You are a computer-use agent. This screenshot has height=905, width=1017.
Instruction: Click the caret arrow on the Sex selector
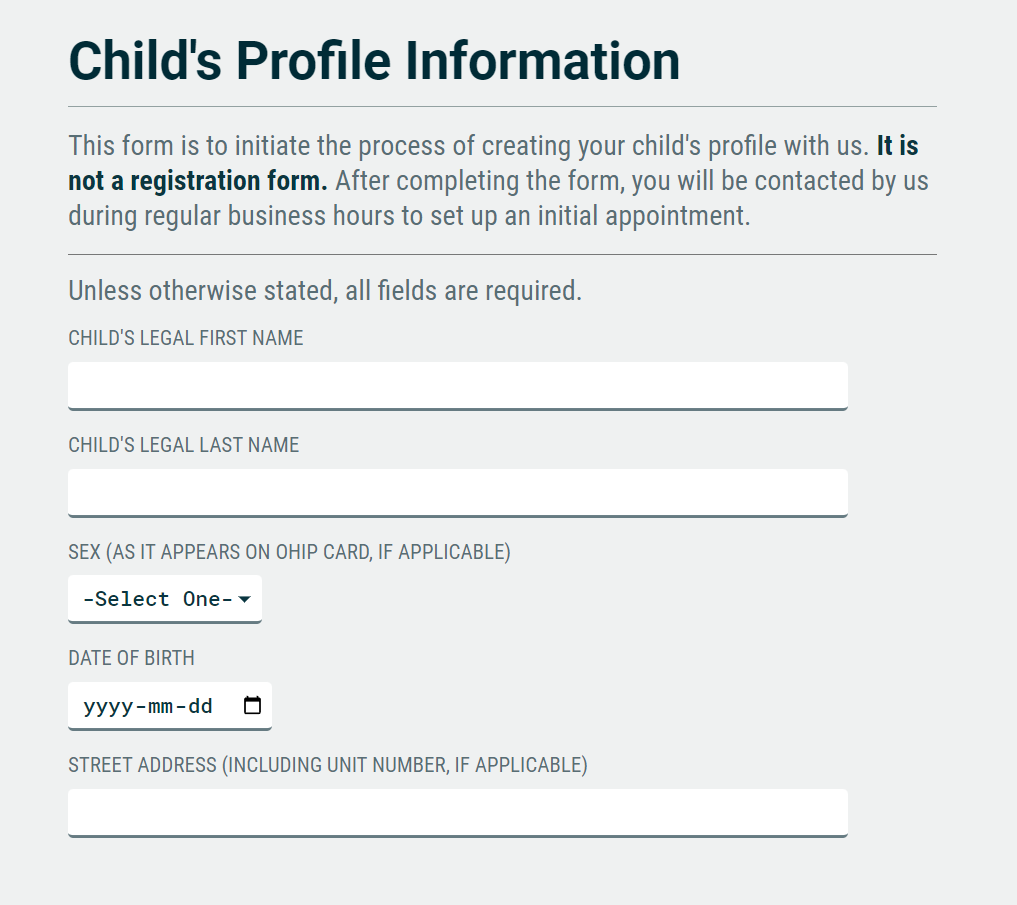click(x=245, y=599)
